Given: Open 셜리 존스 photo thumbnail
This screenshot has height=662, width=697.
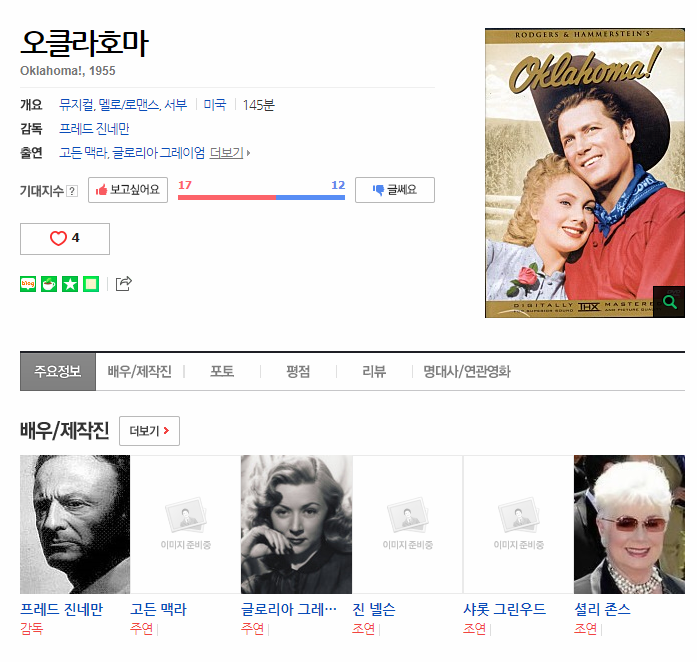Looking at the screenshot, I should click(x=629, y=524).
